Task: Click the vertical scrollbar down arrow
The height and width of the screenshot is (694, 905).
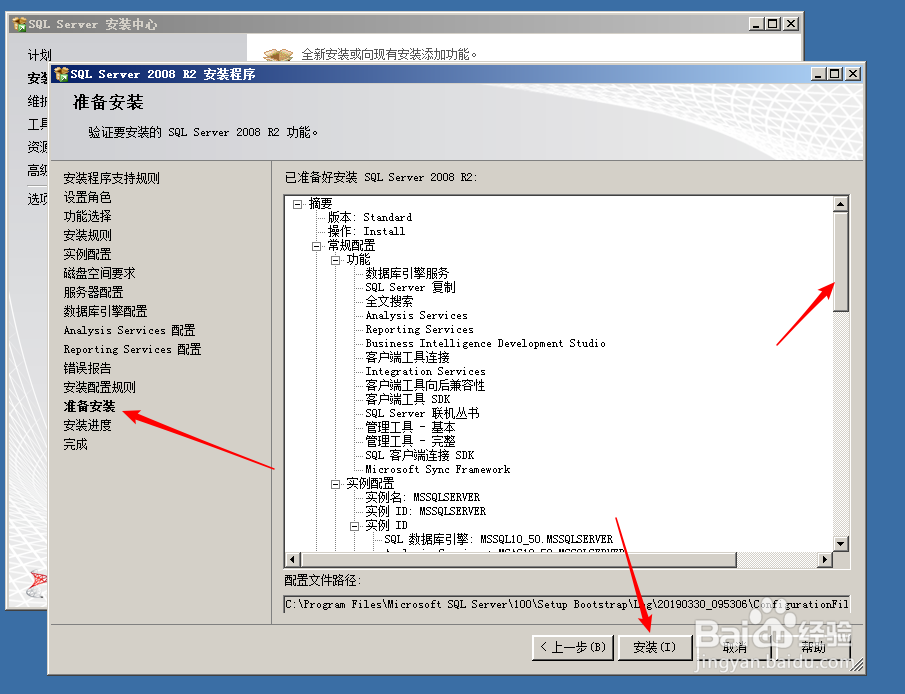Action: [x=841, y=543]
